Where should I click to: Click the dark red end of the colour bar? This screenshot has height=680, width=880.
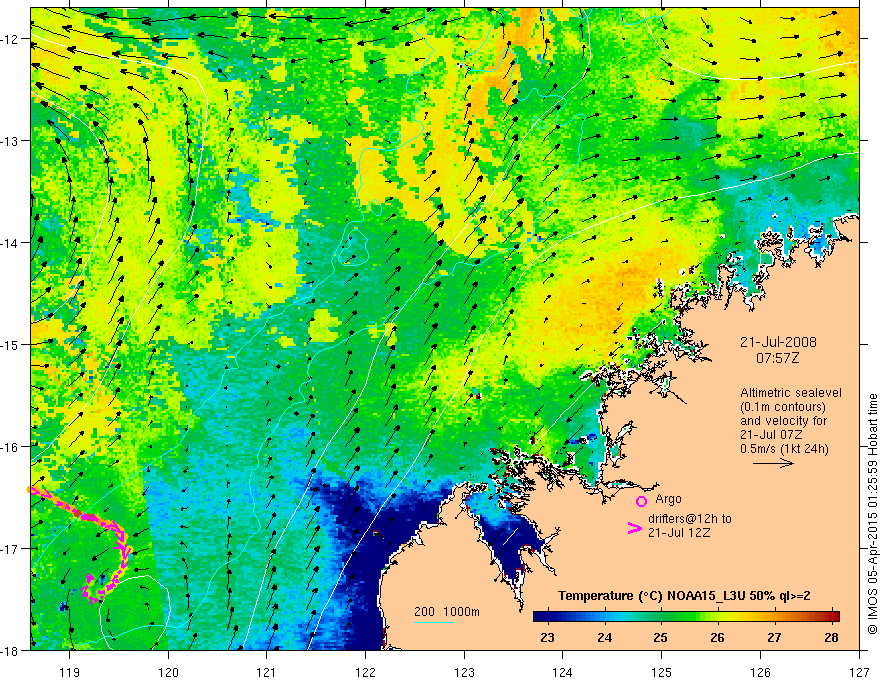pos(833,616)
